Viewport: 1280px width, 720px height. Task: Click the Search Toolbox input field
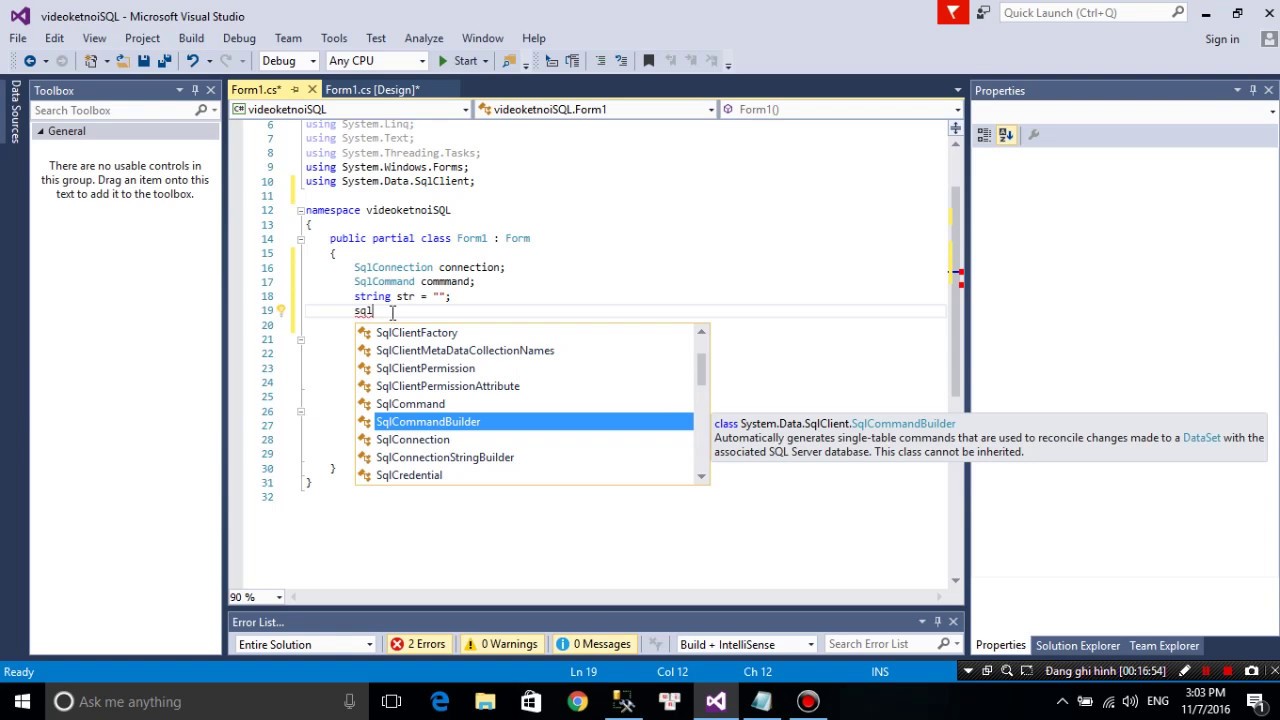(x=113, y=110)
